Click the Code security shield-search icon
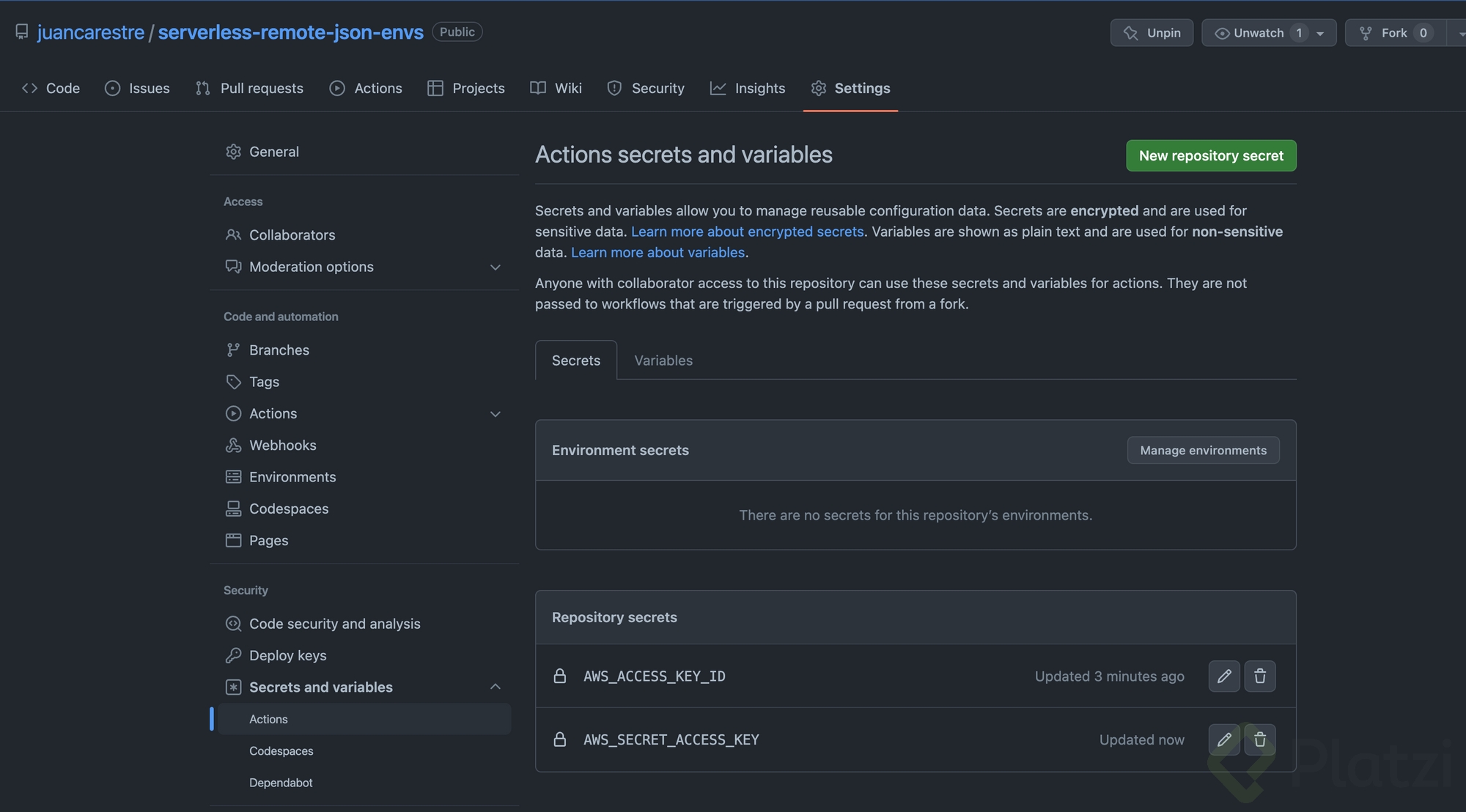The image size is (1466, 812). (233, 624)
